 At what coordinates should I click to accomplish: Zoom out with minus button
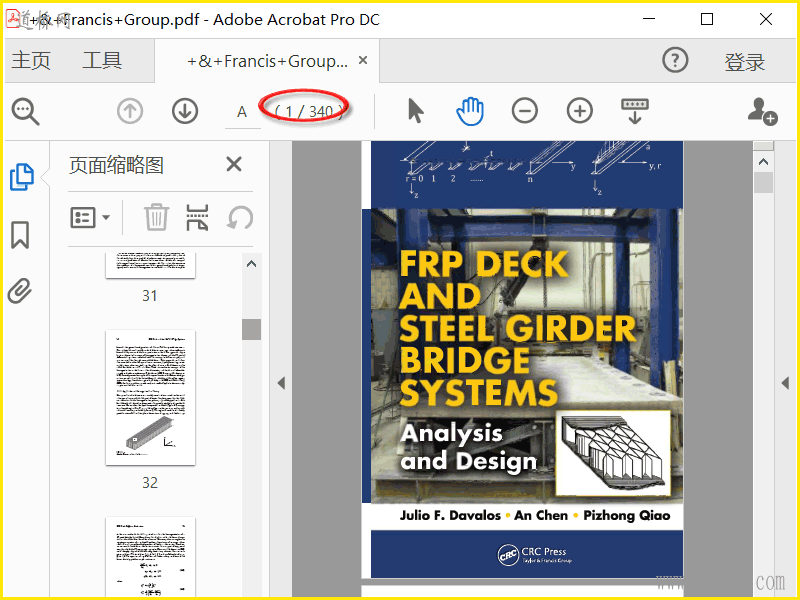(524, 111)
